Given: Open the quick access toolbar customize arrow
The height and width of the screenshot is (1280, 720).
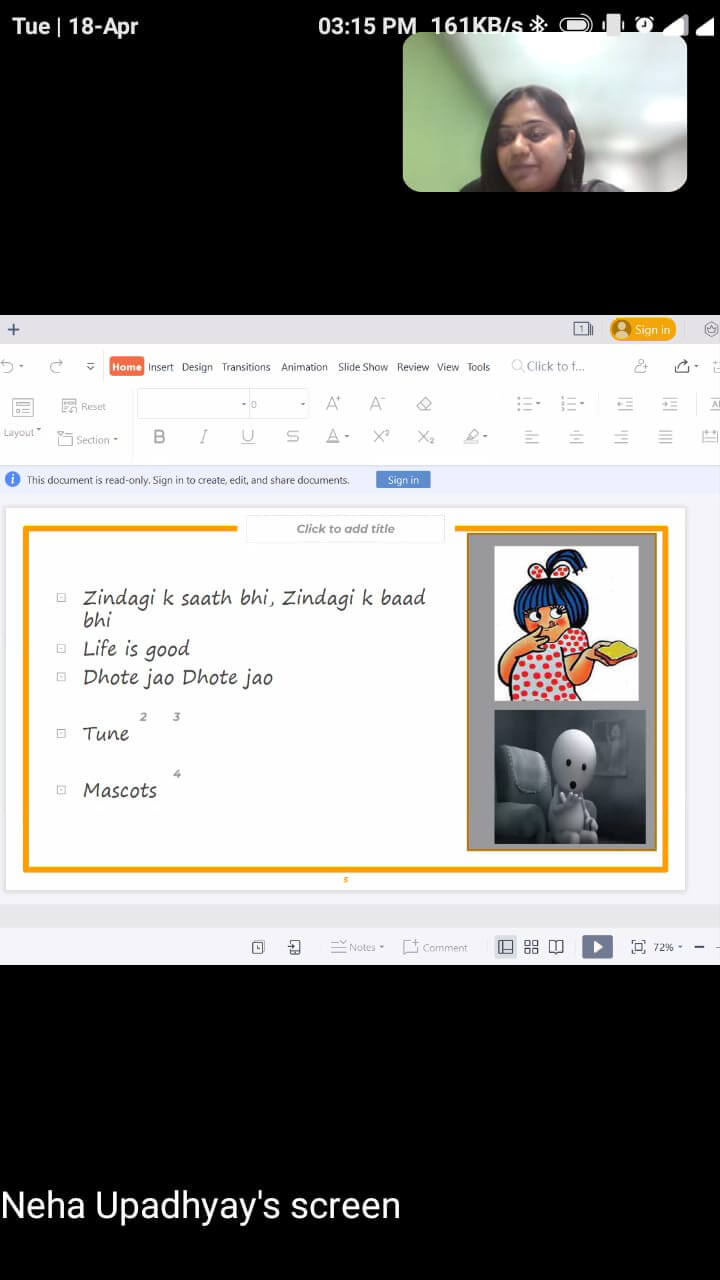Looking at the screenshot, I should tap(90, 367).
